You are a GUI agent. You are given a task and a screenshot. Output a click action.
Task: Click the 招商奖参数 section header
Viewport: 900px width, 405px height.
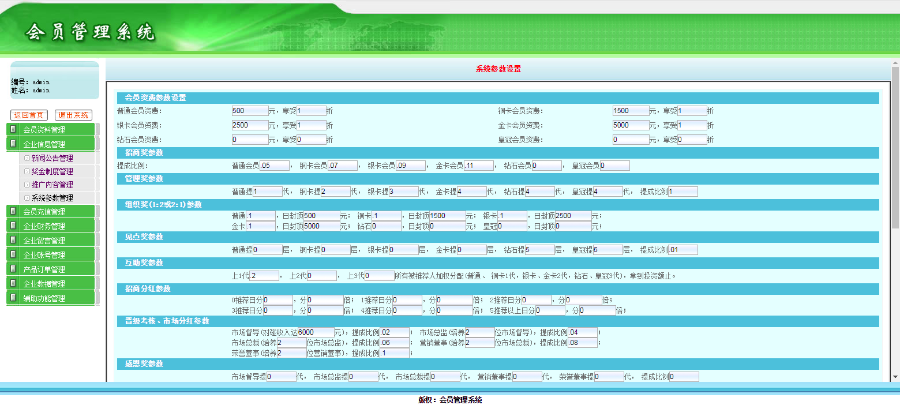pos(497,153)
